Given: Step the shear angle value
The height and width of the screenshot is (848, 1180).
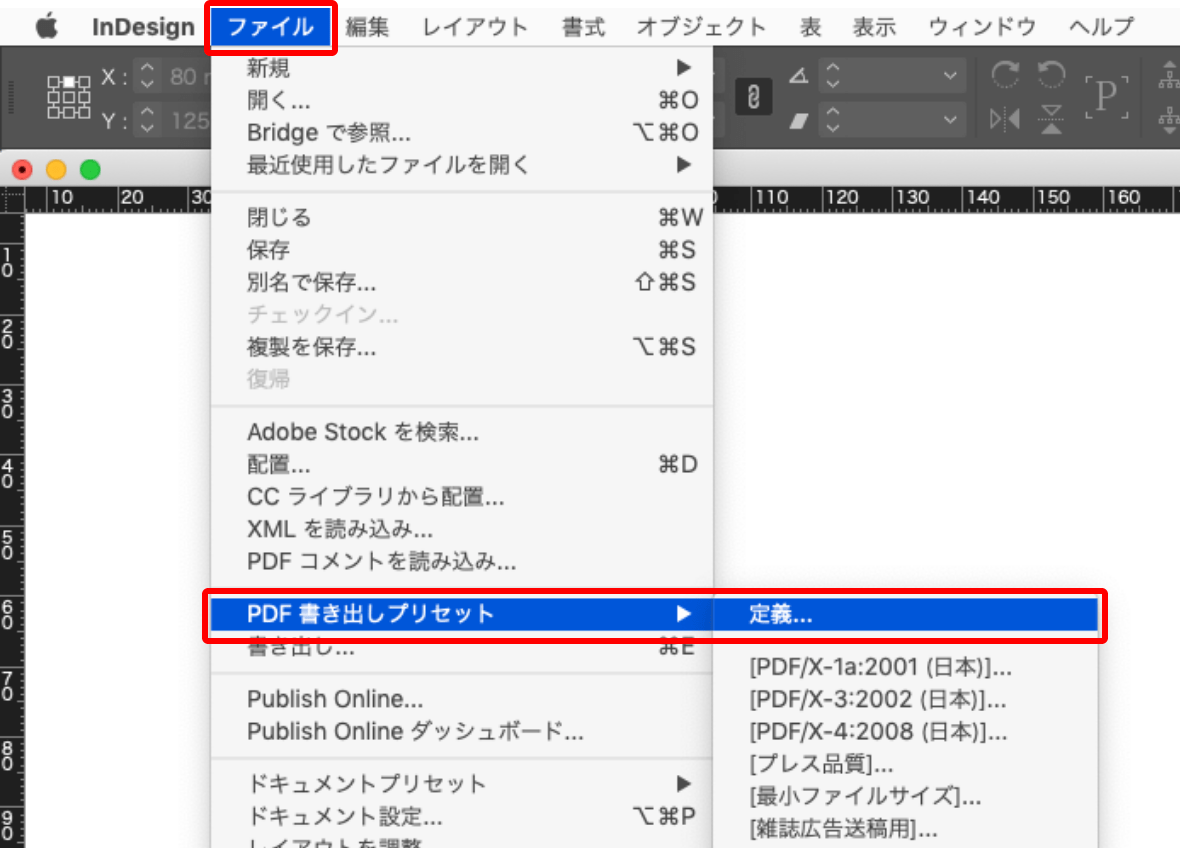Looking at the screenshot, I should tap(832, 120).
